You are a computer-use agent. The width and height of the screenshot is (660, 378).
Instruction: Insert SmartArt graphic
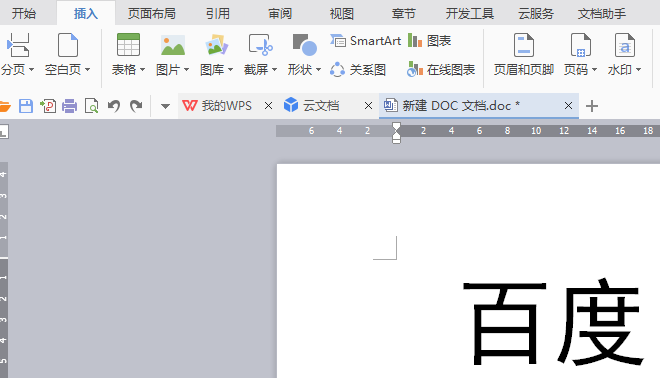(x=365, y=41)
